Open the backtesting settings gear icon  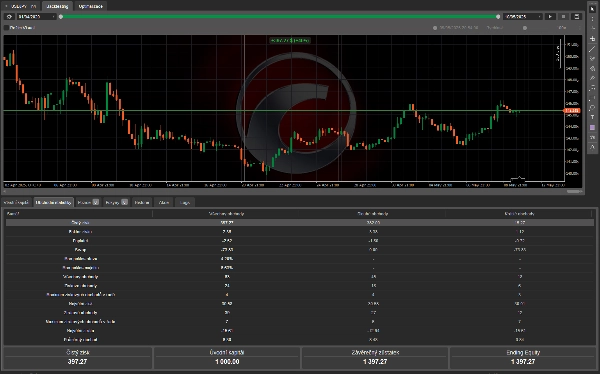pyautogui.click(x=10, y=16)
